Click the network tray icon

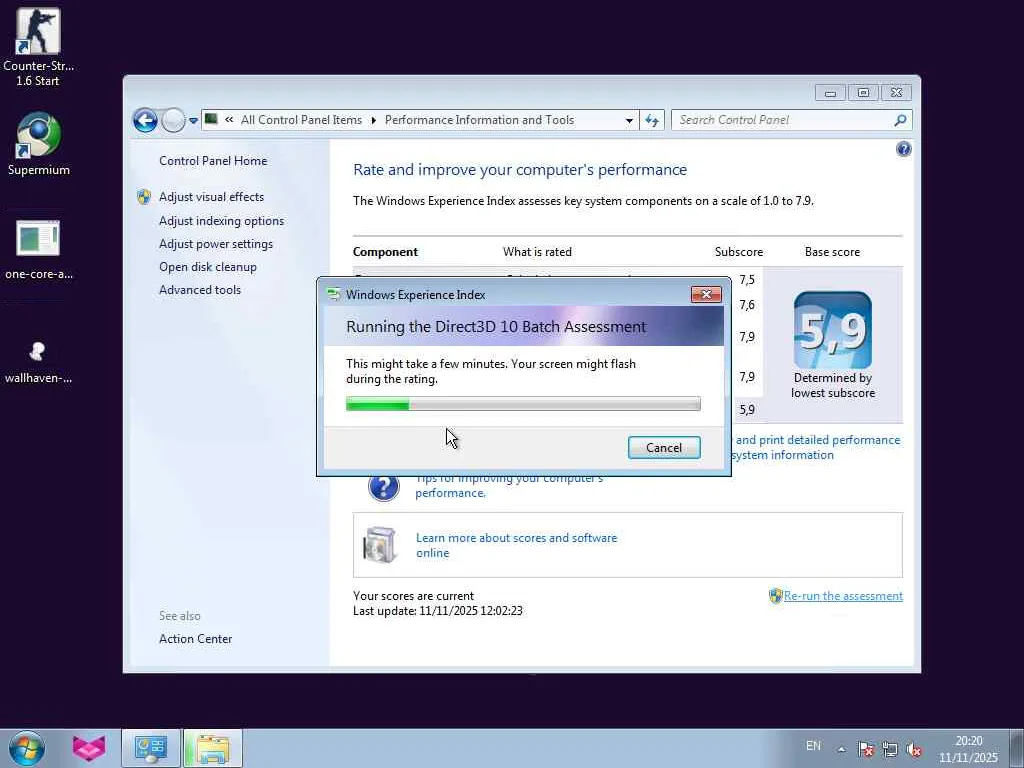pyautogui.click(x=889, y=749)
